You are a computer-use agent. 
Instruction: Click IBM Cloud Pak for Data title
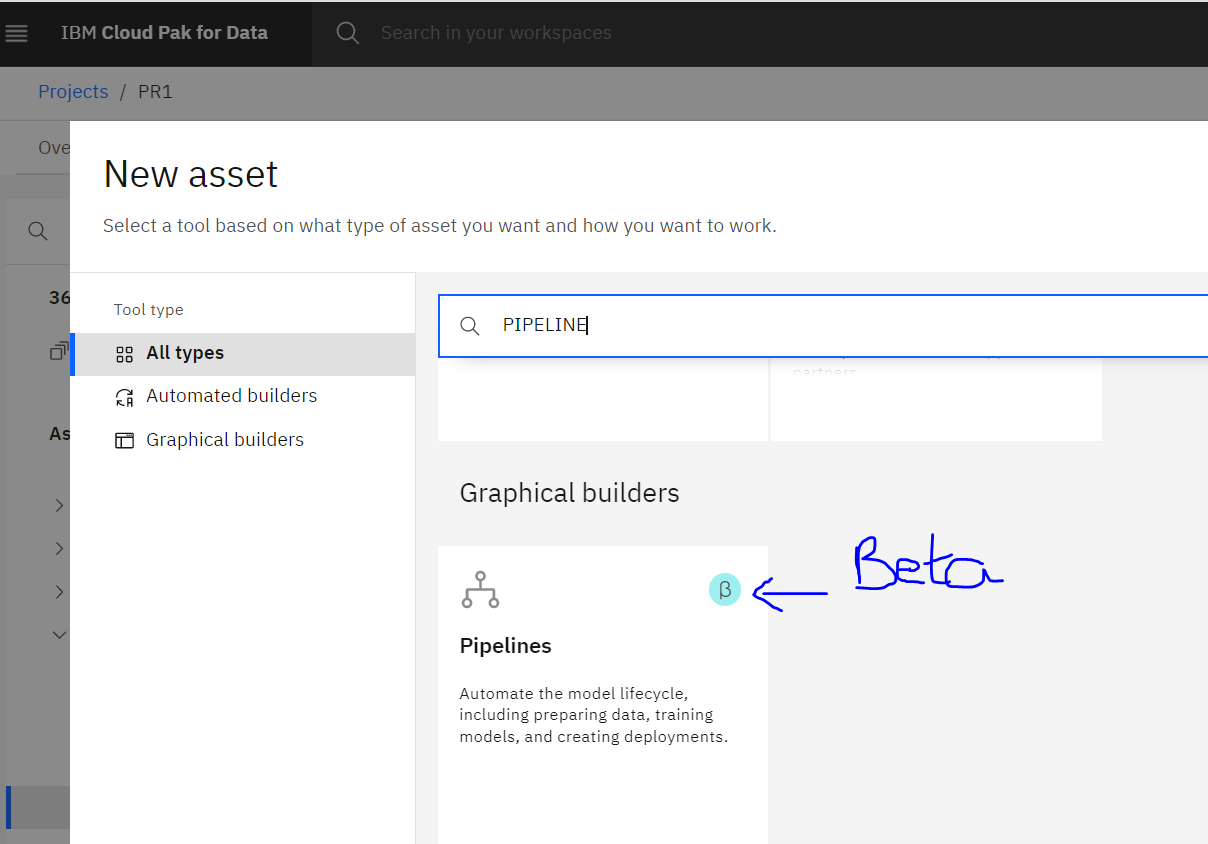pos(164,33)
